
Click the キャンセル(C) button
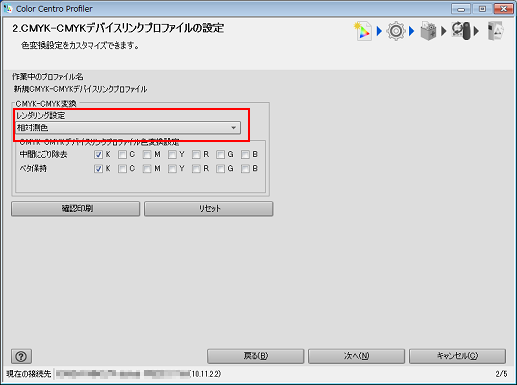457,356
